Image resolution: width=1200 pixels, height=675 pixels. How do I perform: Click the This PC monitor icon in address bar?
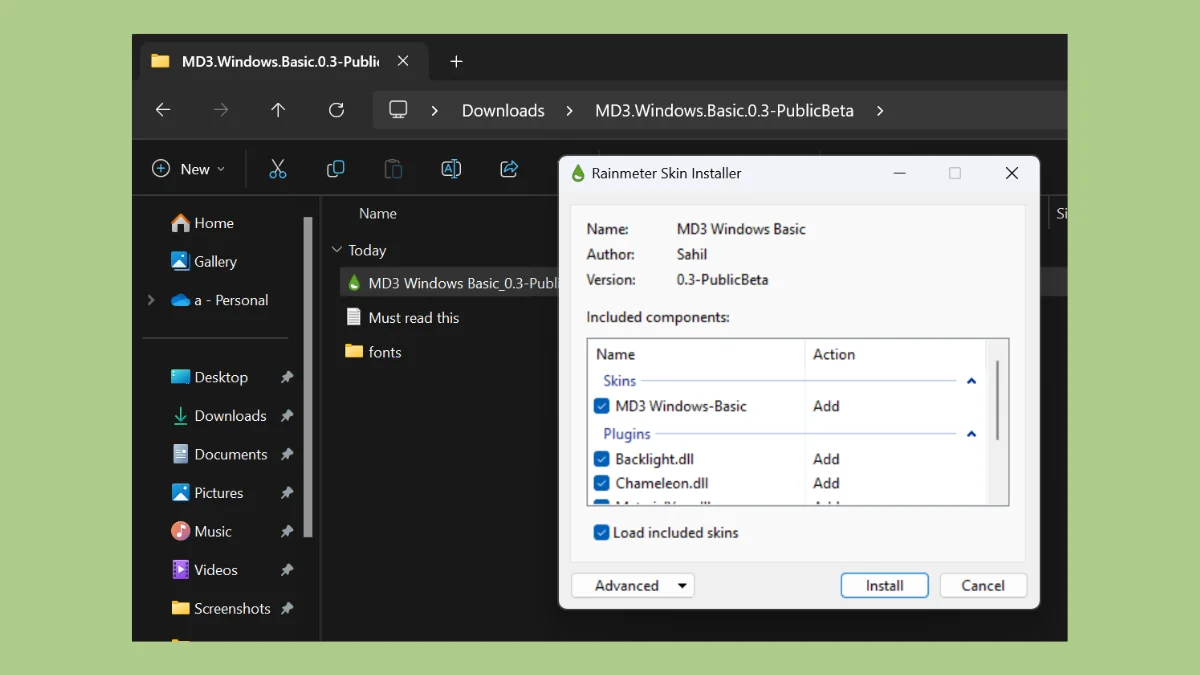(x=398, y=110)
